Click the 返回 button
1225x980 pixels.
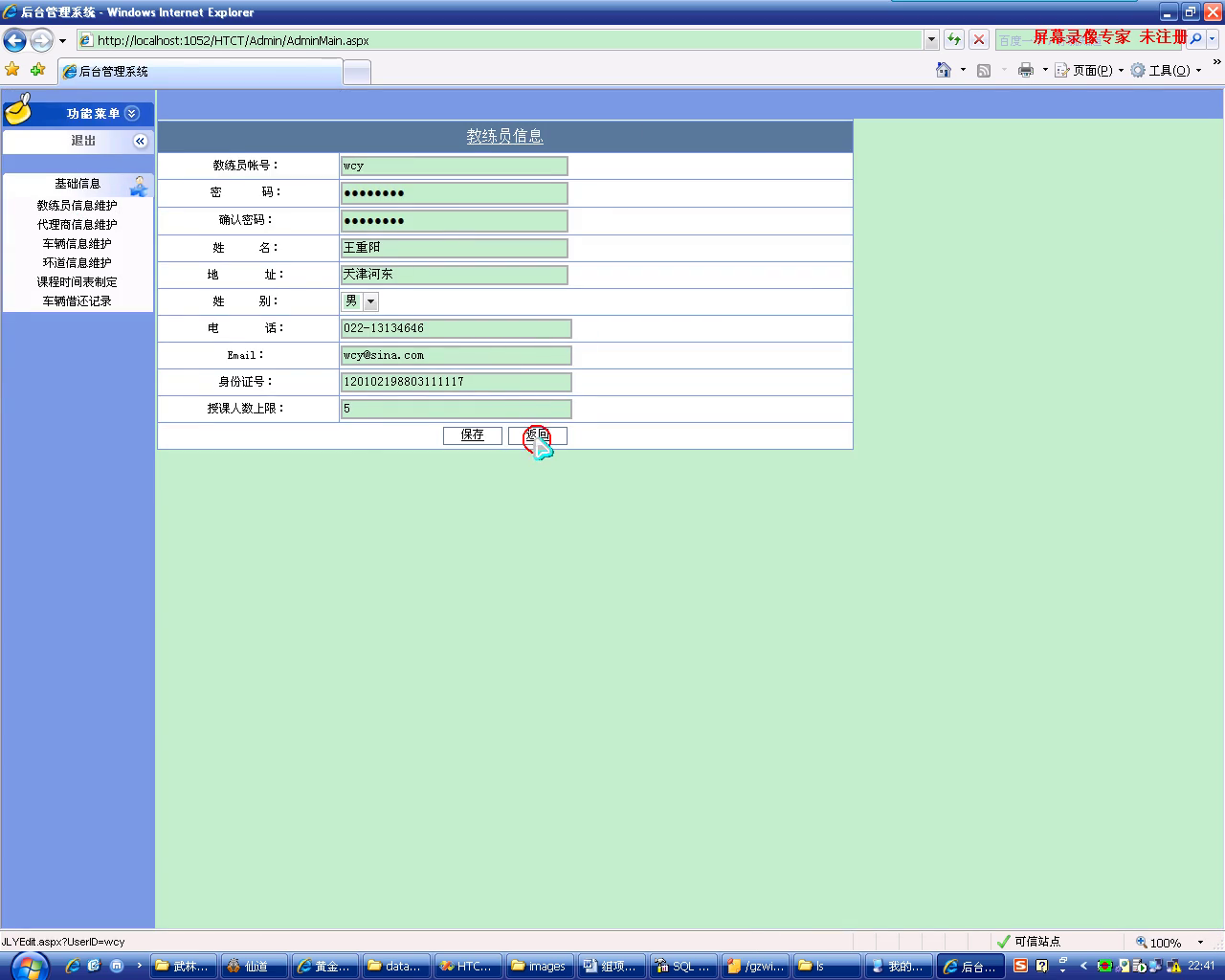pyautogui.click(x=538, y=435)
